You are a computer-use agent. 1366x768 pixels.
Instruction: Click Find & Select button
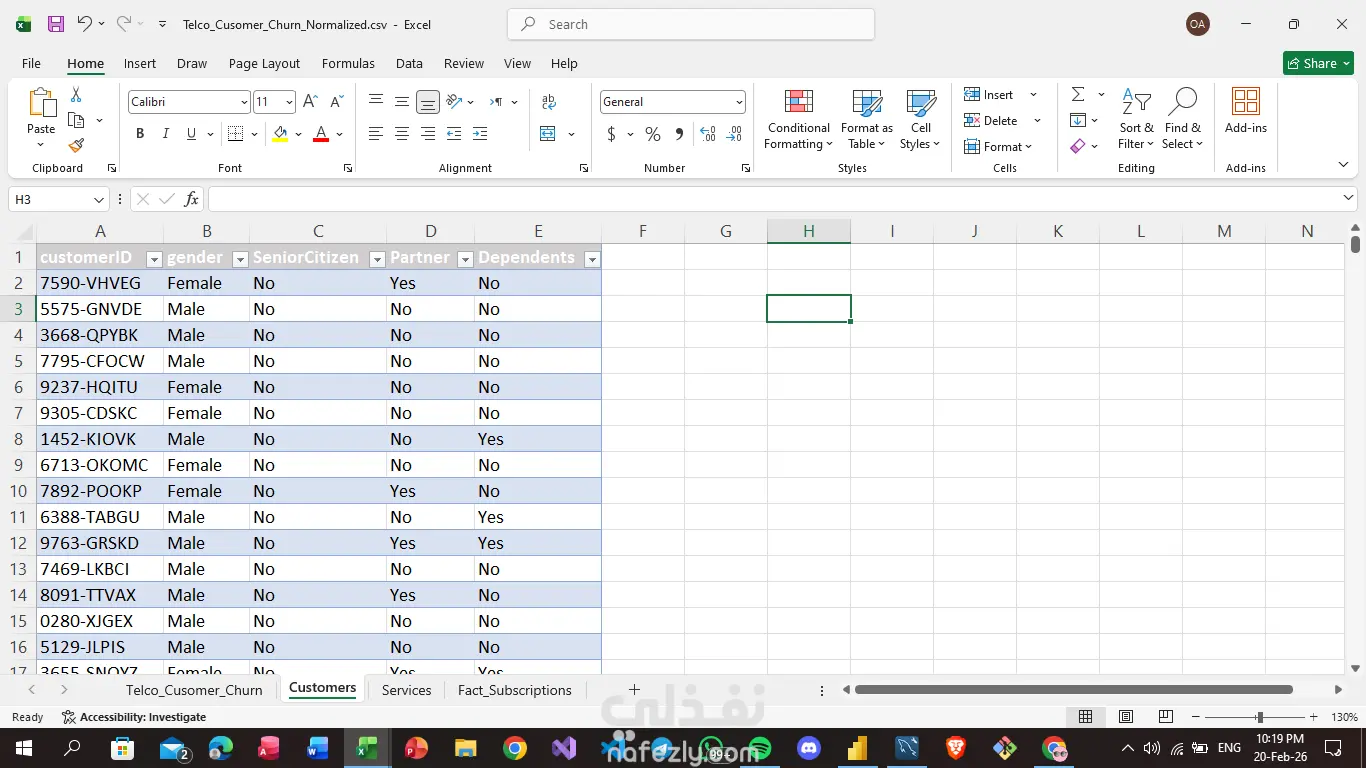[1183, 120]
